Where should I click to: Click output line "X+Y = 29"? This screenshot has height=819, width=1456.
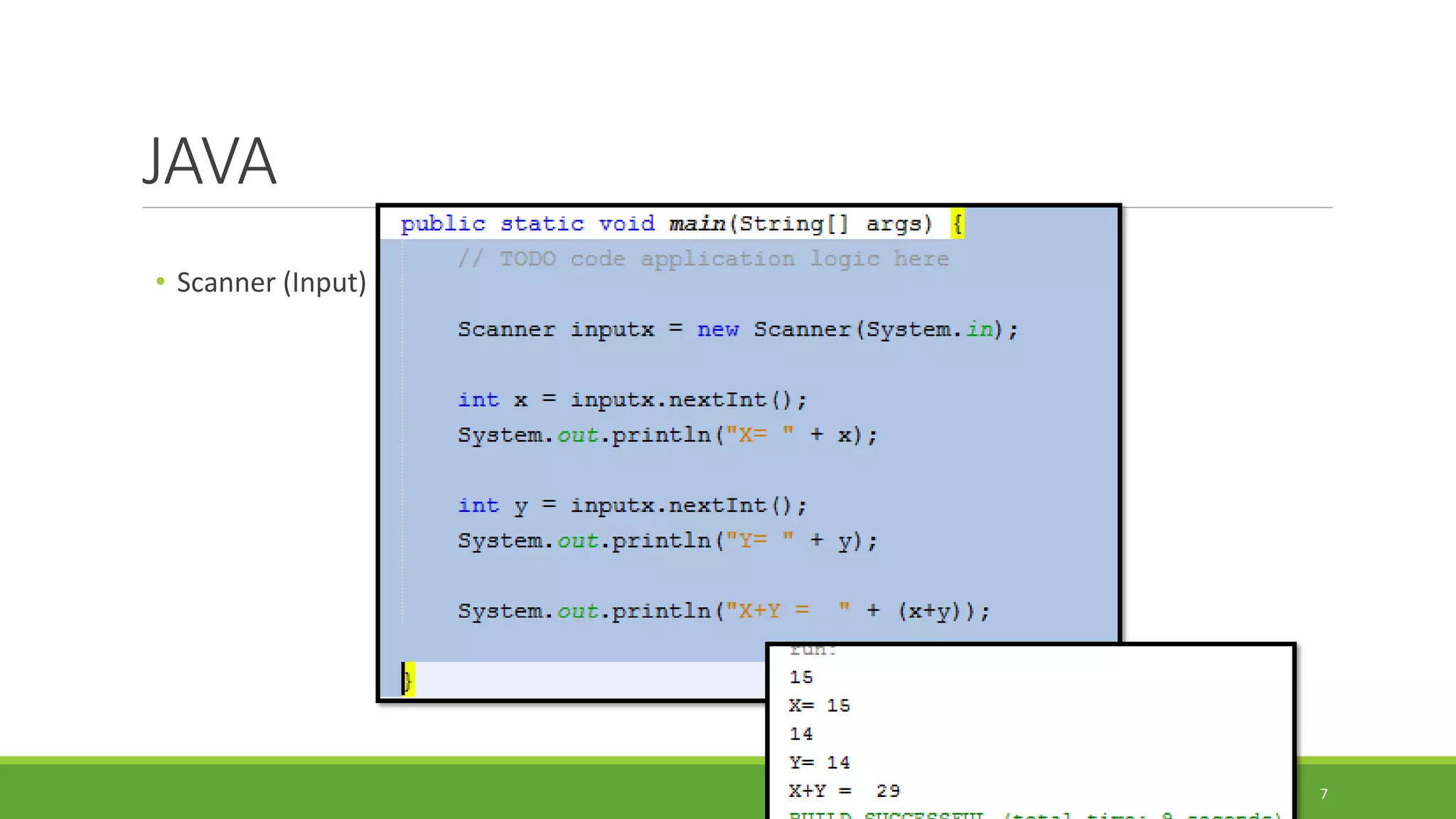(x=845, y=791)
